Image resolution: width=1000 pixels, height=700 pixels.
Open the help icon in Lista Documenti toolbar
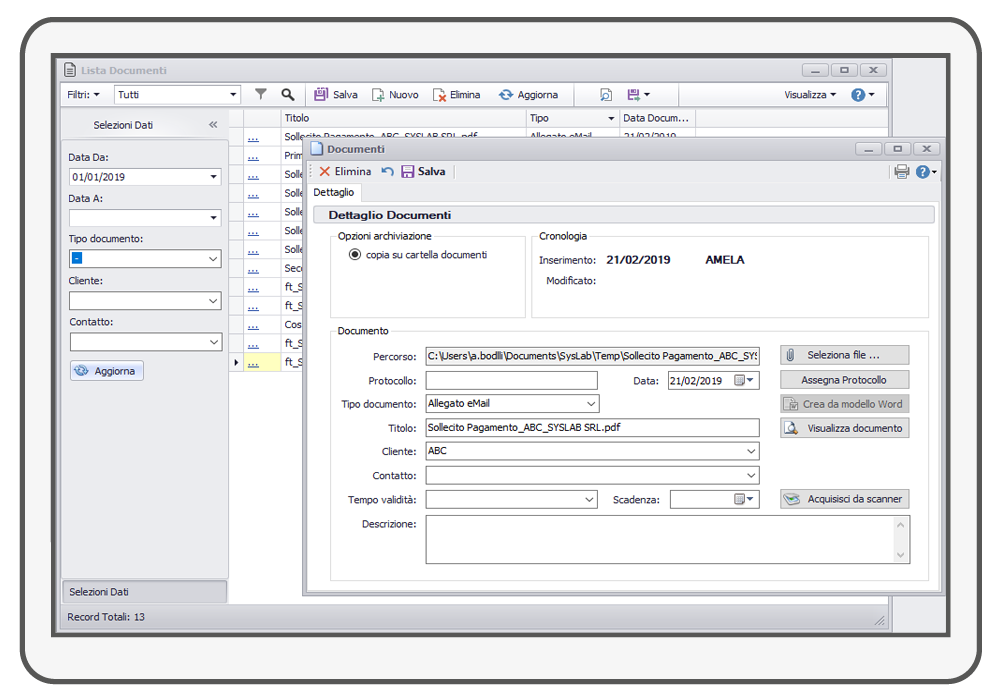858,95
